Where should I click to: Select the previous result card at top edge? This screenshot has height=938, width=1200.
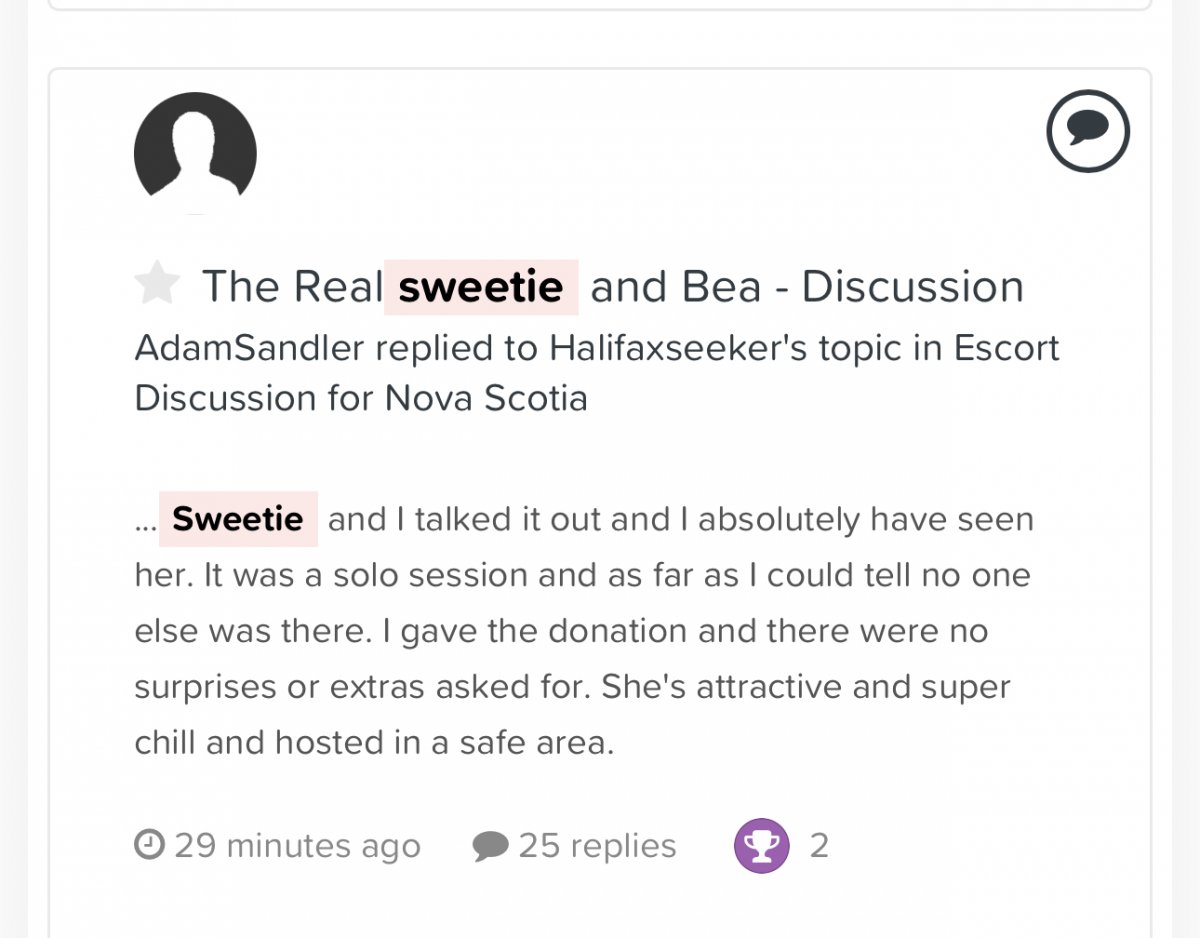click(x=600, y=5)
